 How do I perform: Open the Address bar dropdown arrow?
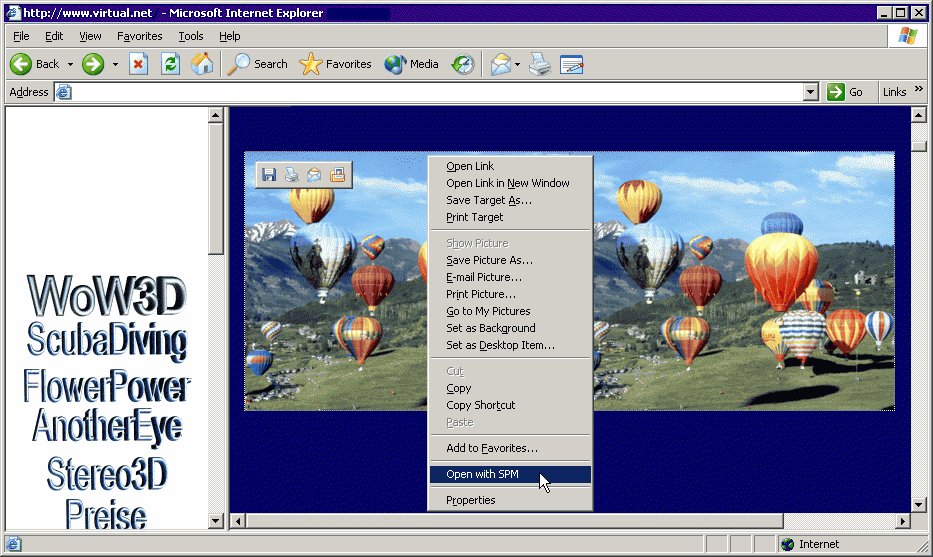tap(811, 92)
